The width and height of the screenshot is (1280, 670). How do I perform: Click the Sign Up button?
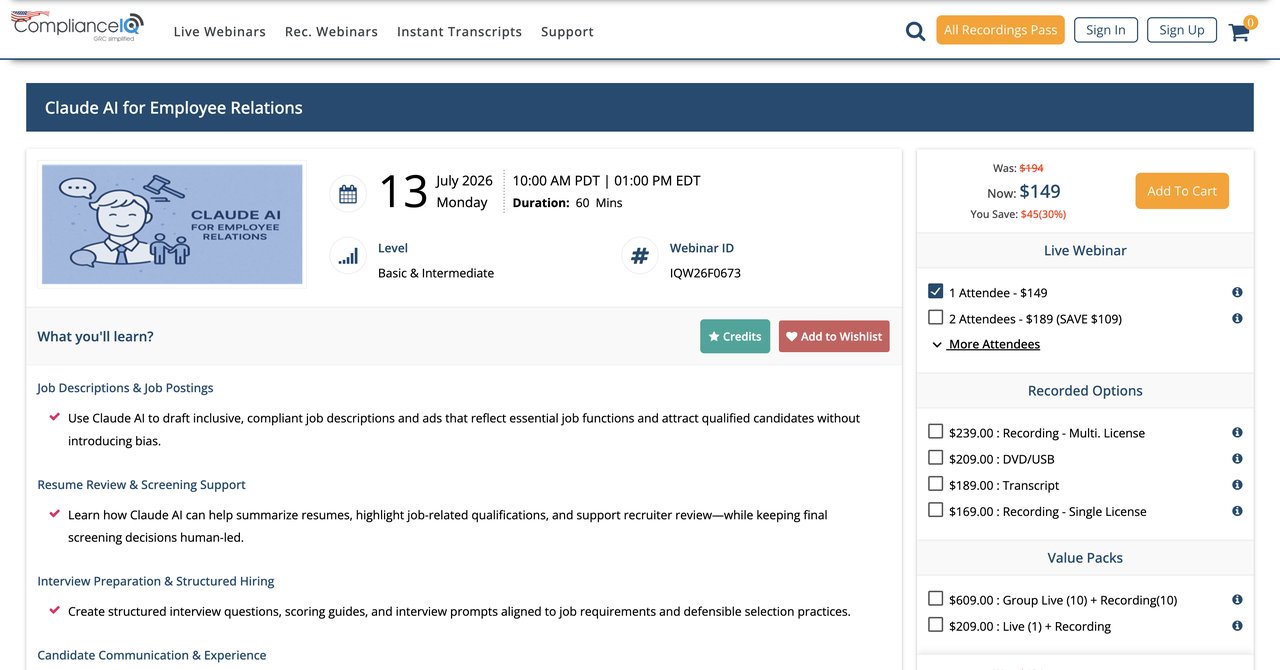(x=1182, y=30)
